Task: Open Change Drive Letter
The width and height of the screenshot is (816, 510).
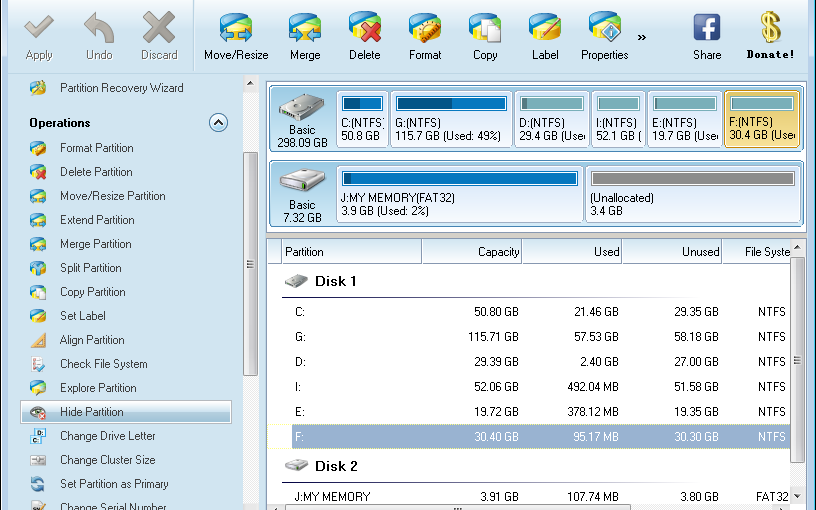Action: (x=92, y=436)
